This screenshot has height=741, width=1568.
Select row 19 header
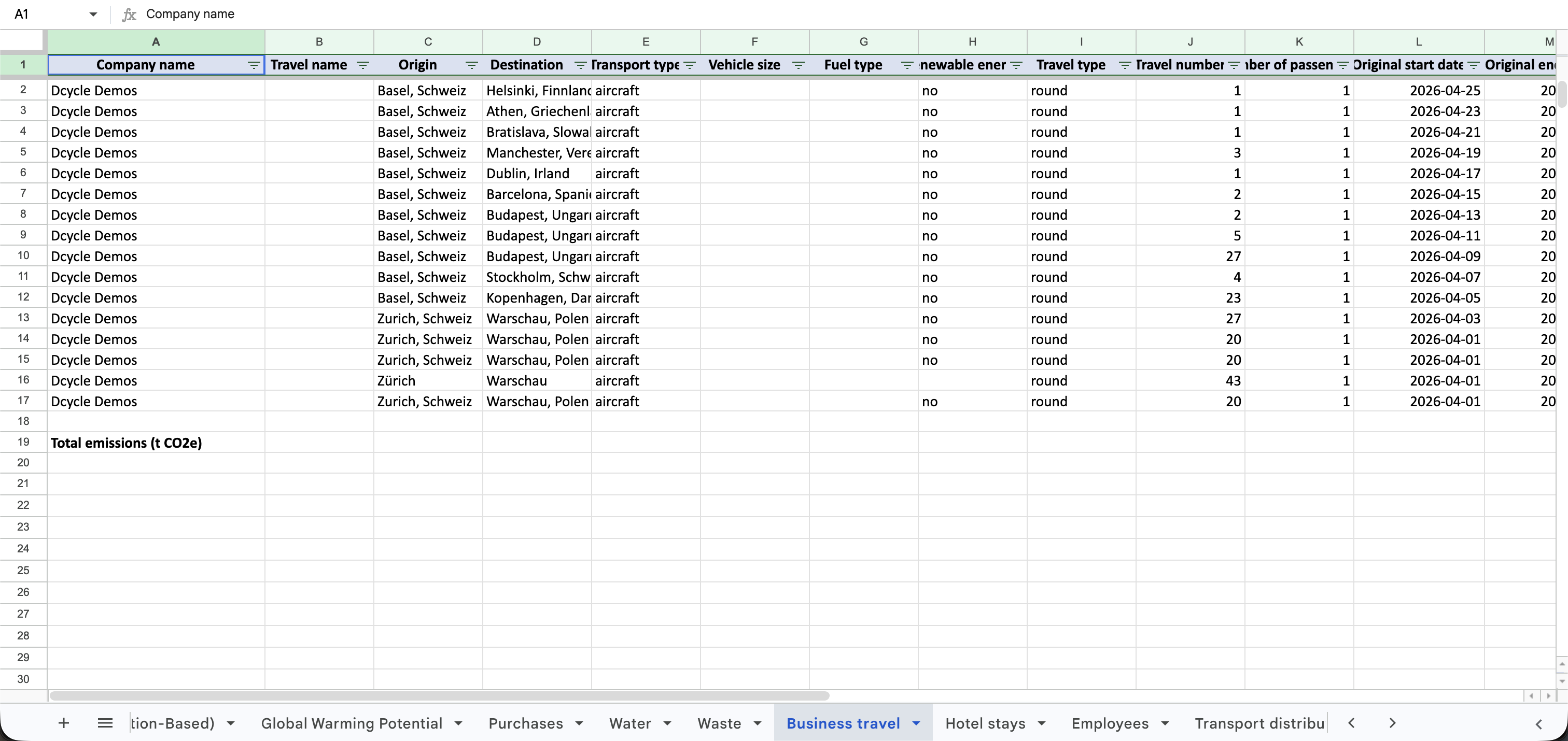coord(23,441)
